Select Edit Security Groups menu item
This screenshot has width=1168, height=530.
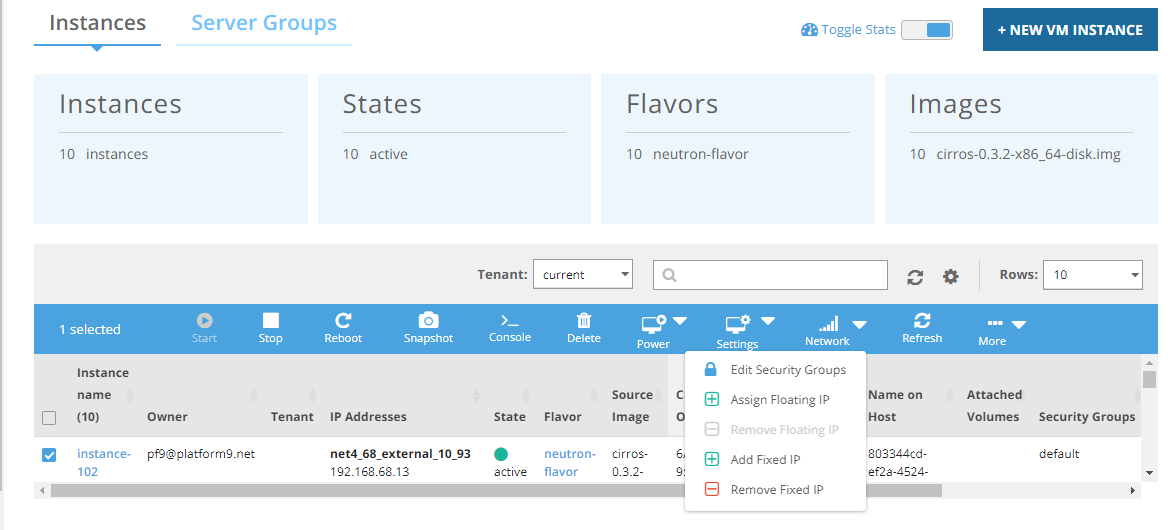[788, 370]
